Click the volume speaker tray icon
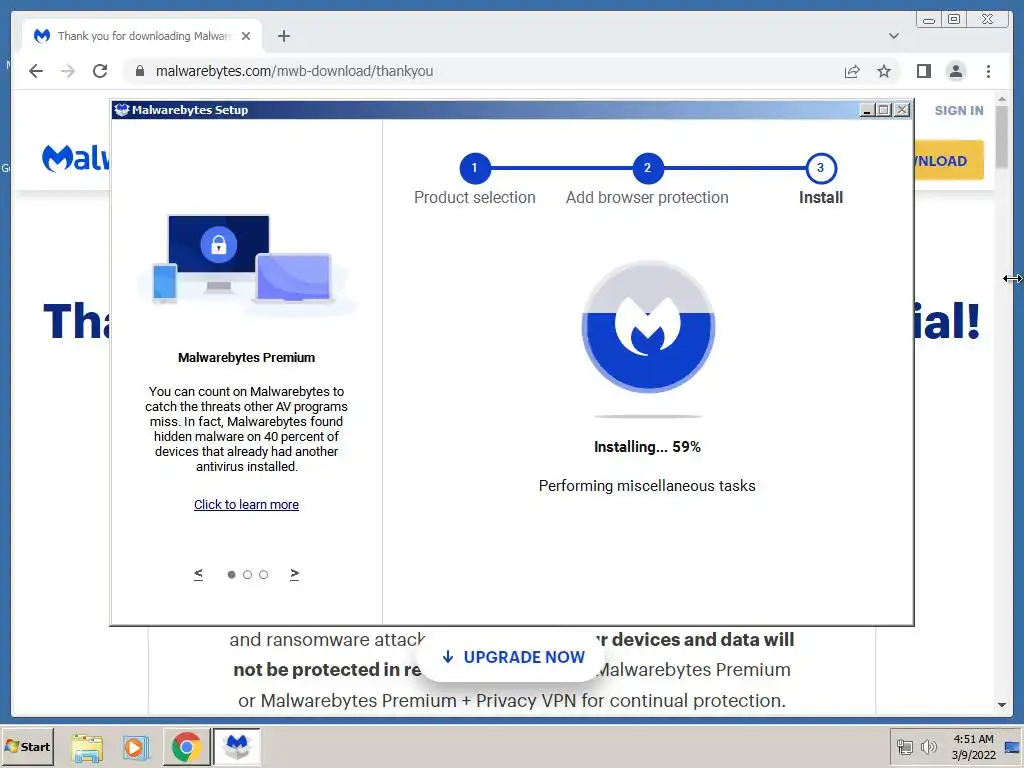Screen dimensions: 1024x768 (x=928, y=747)
